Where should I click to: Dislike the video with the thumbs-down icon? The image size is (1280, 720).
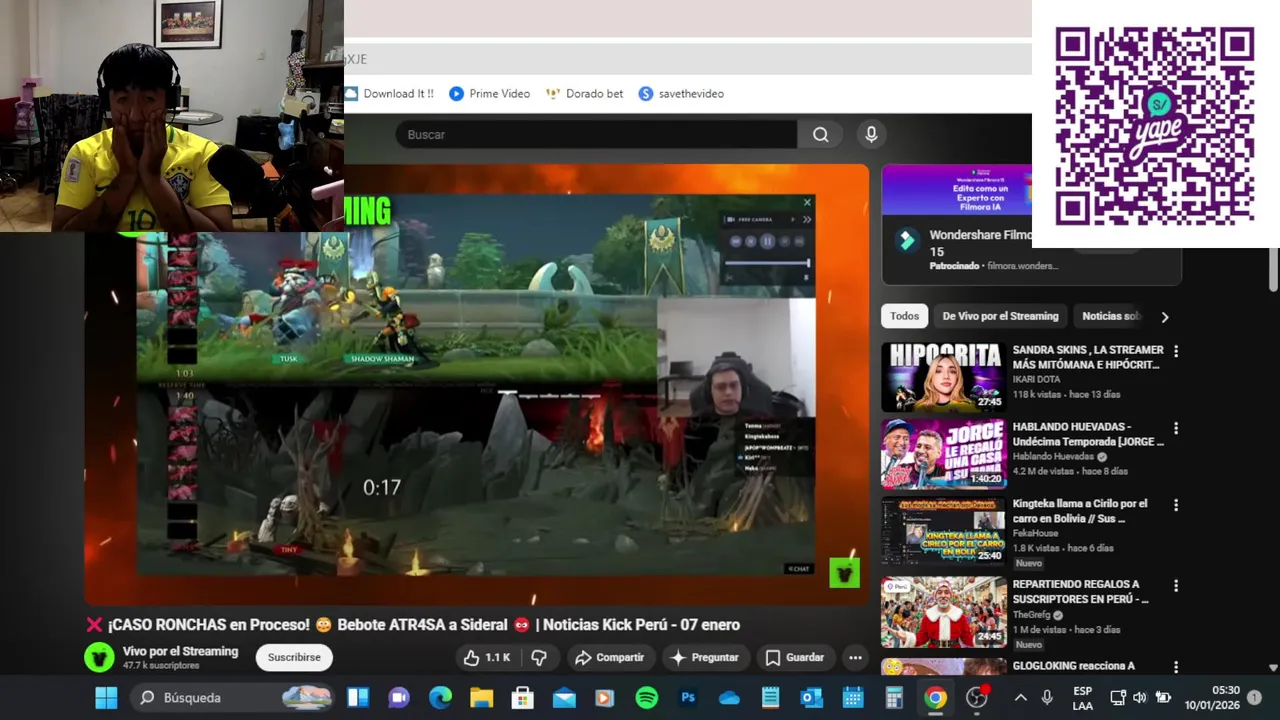coord(539,657)
